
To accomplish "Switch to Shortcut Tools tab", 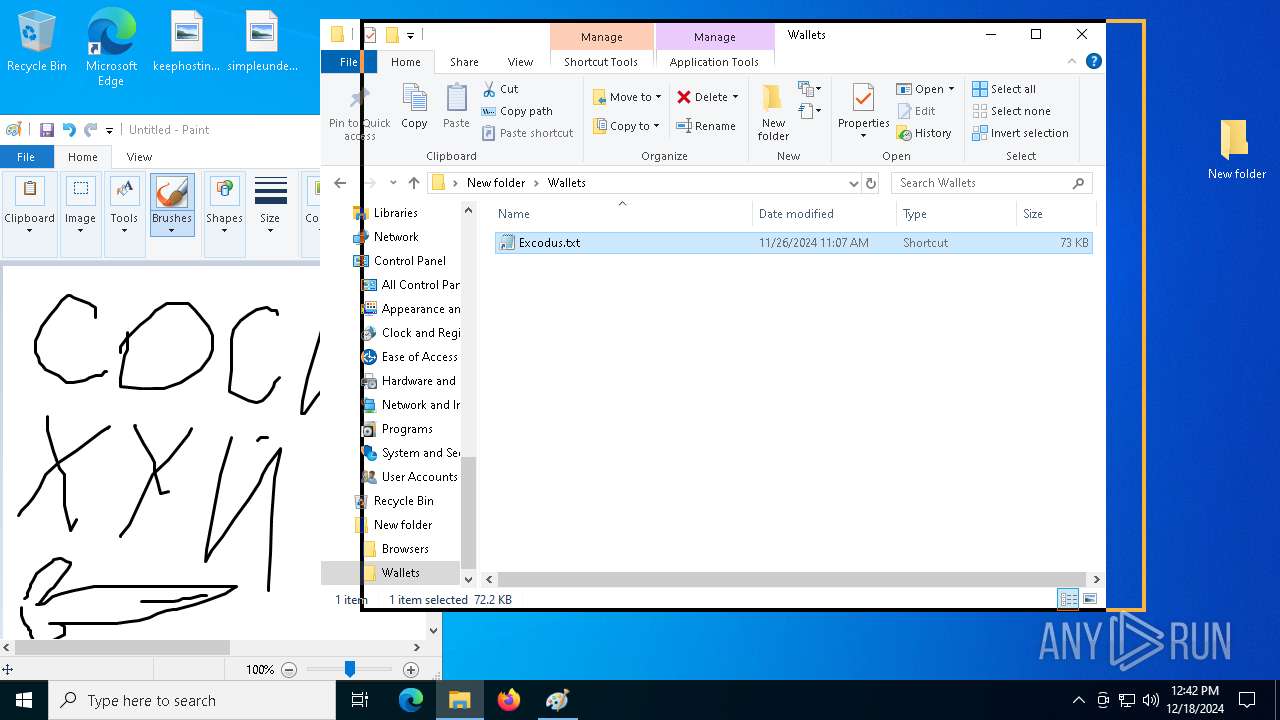I will [601, 62].
